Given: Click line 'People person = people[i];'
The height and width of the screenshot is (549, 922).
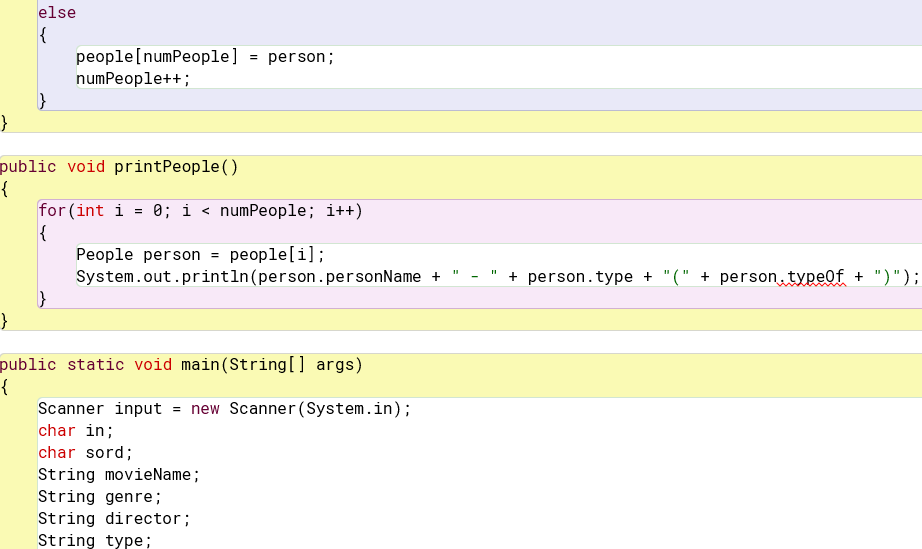Looking at the screenshot, I should coord(201,255).
